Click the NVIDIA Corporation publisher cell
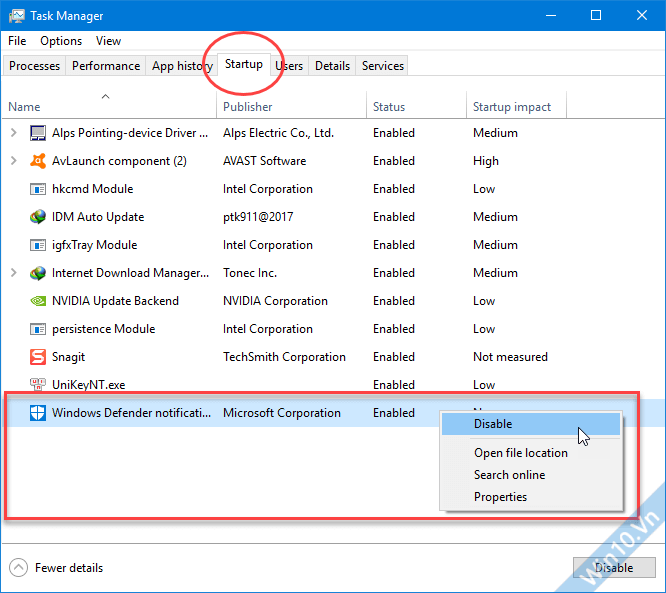666x593 pixels. pyautogui.click(x=275, y=301)
